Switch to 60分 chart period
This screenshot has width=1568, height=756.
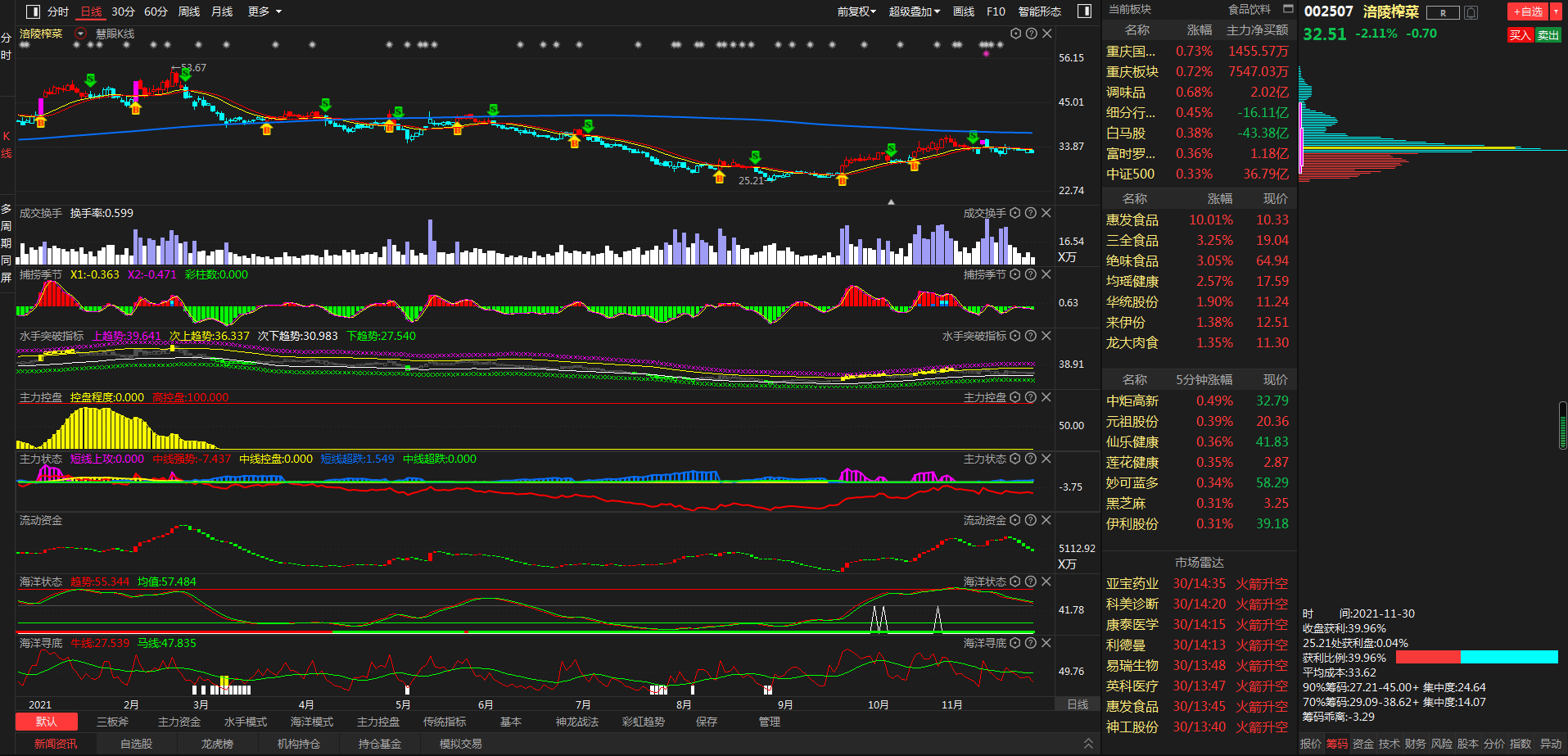[156, 11]
